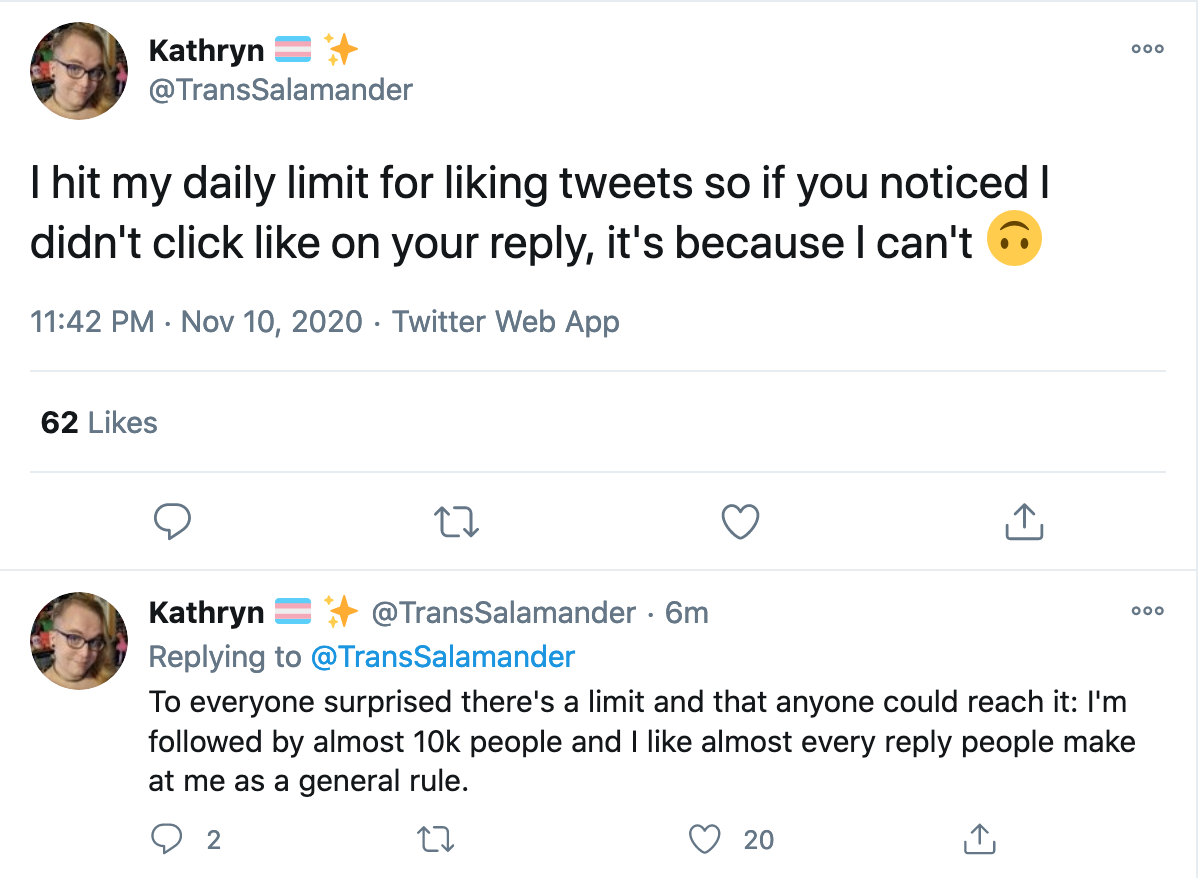Open the 6m timestamp on the reply

coord(687,612)
